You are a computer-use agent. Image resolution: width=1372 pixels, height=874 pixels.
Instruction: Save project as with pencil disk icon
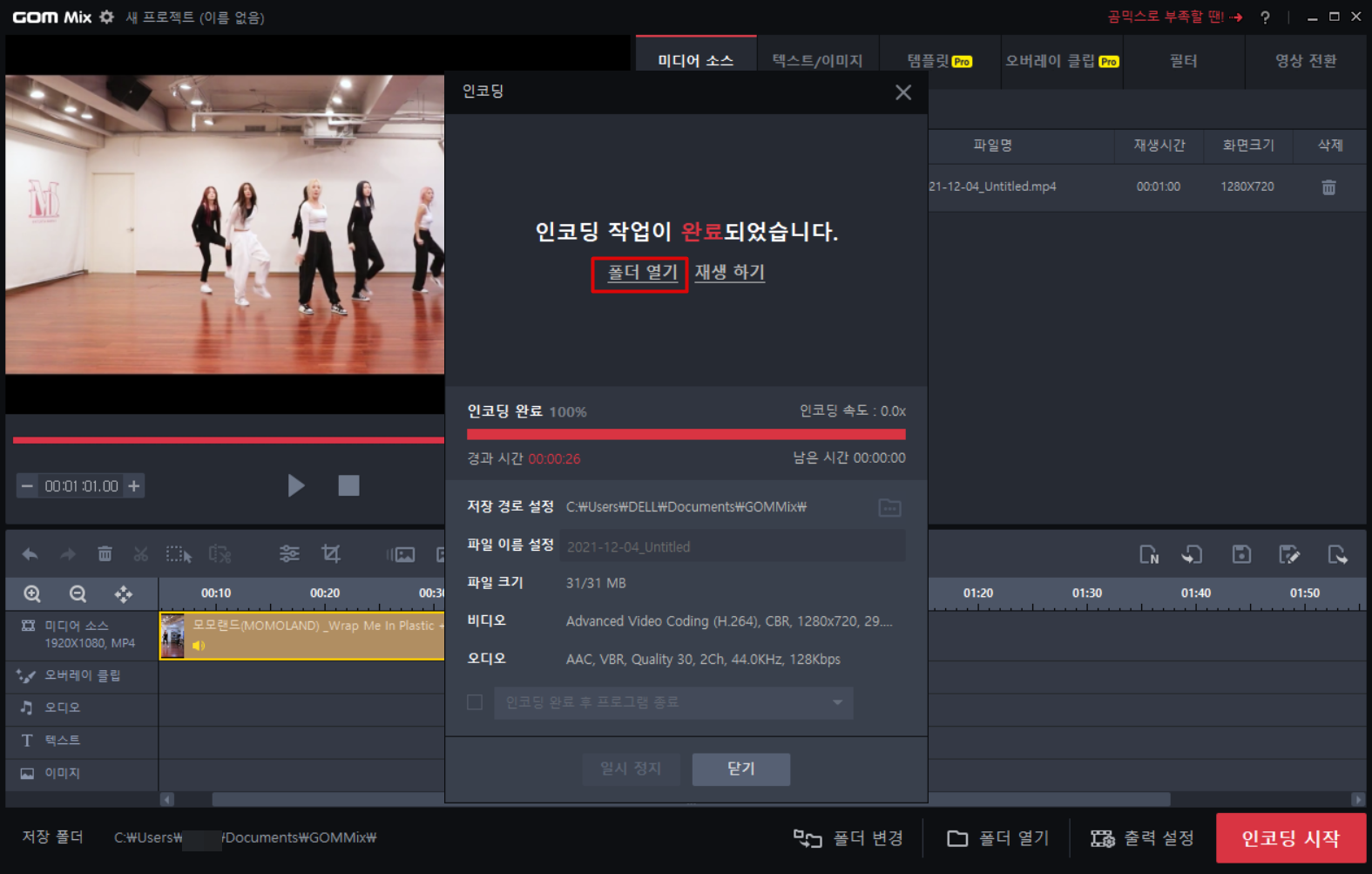(x=1288, y=554)
